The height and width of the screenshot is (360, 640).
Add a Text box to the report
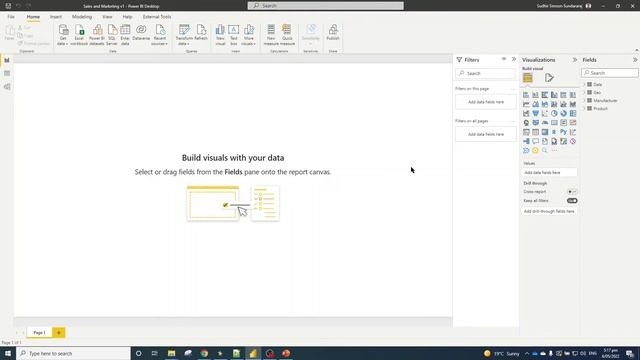click(x=233, y=35)
